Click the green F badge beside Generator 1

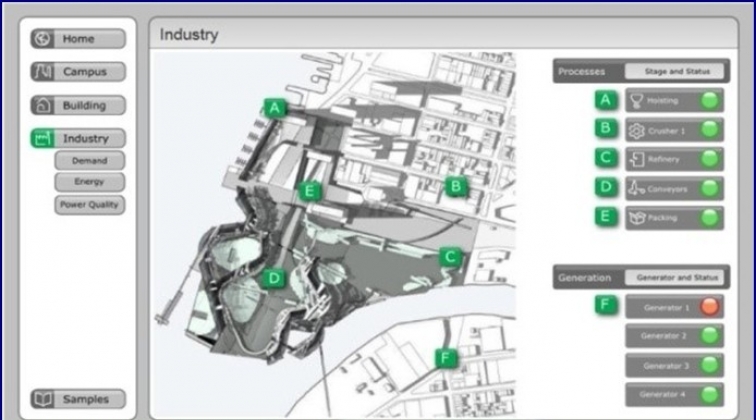pyautogui.click(x=606, y=306)
